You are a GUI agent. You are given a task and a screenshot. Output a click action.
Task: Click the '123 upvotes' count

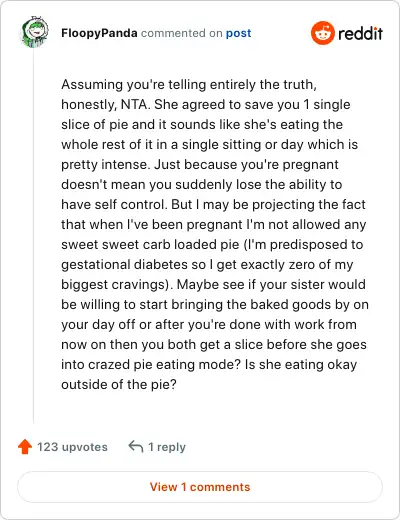(x=72, y=447)
